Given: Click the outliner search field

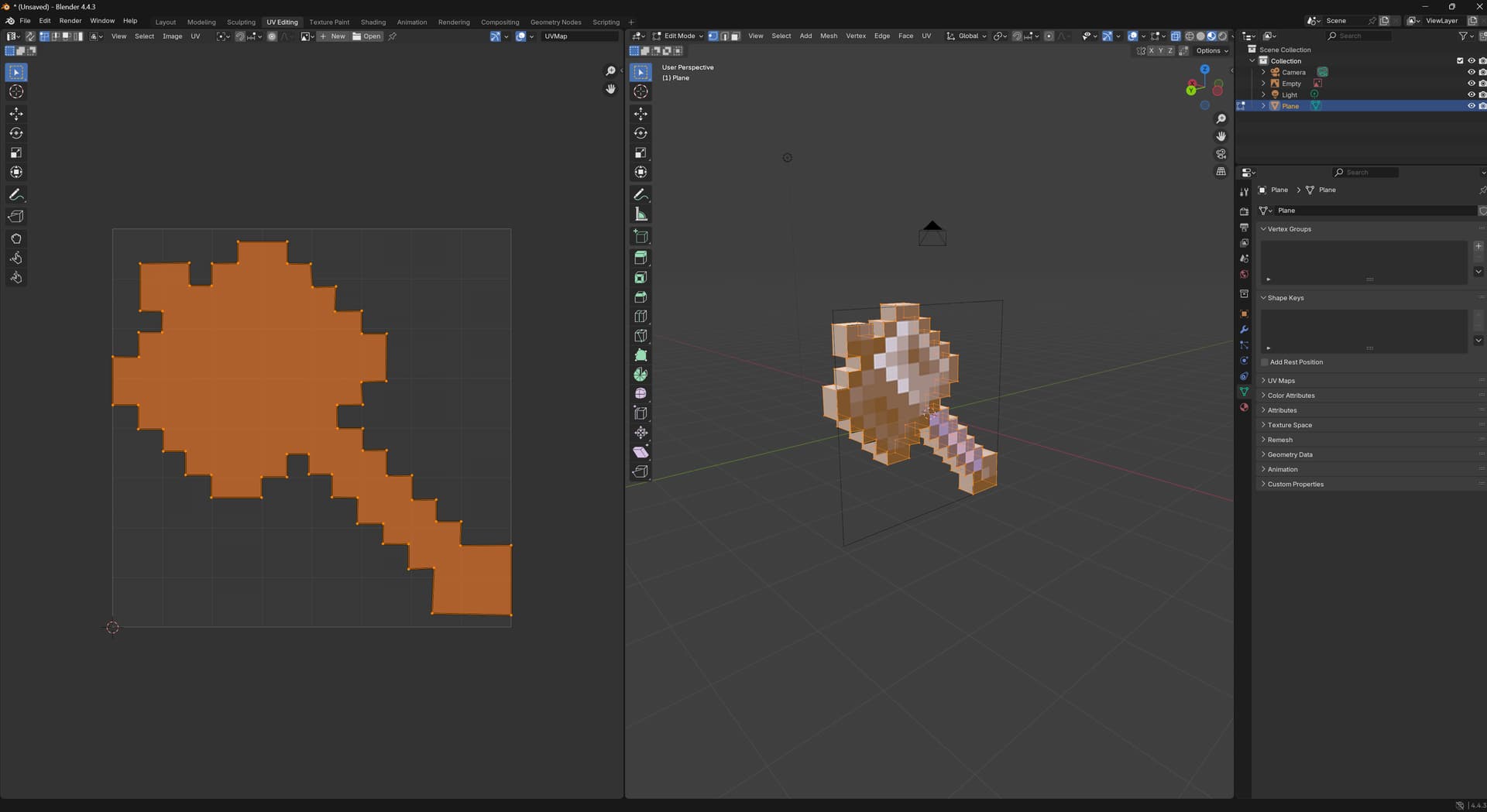Looking at the screenshot, I should click(x=1358, y=36).
